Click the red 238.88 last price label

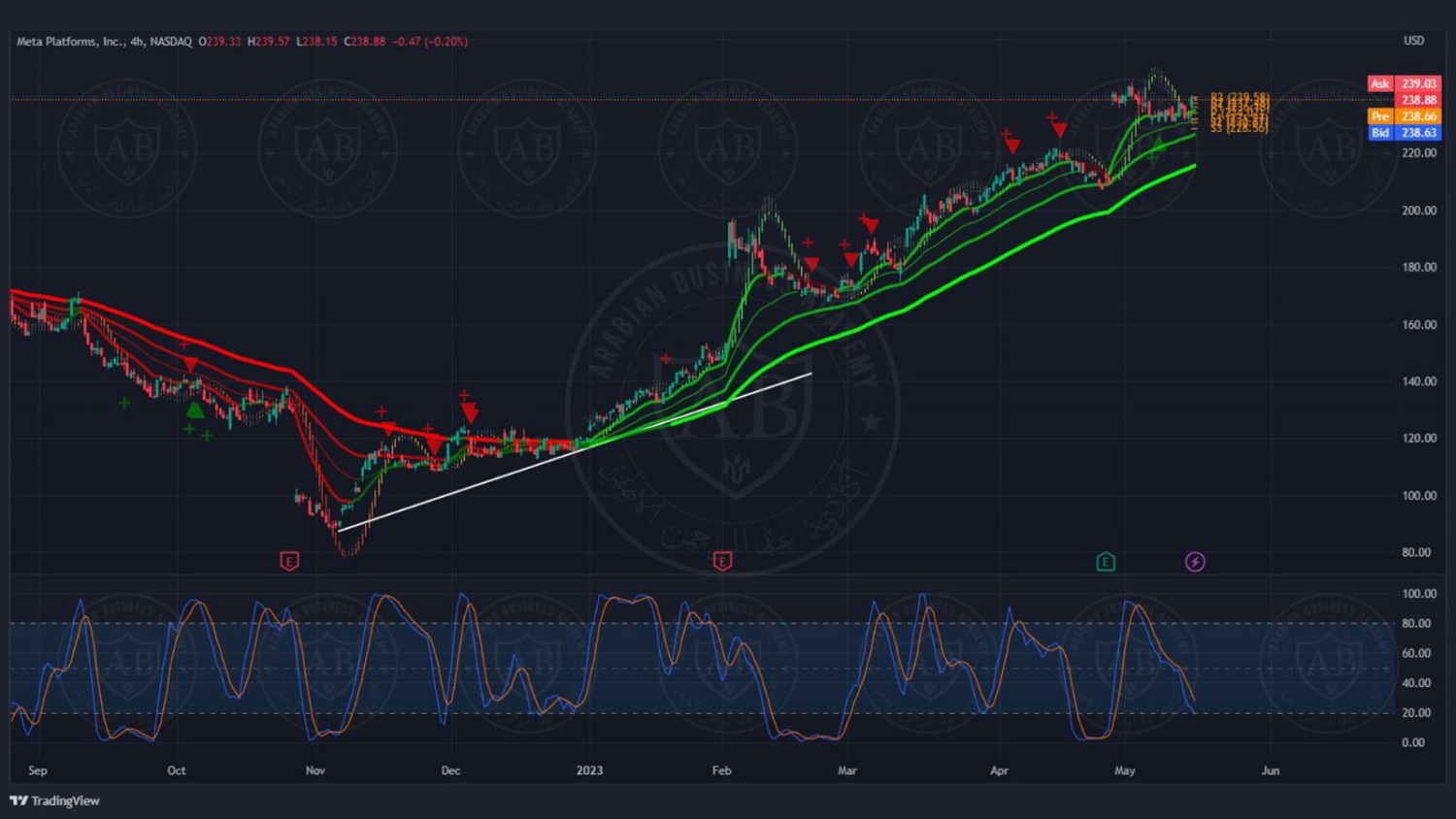point(1418,100)
